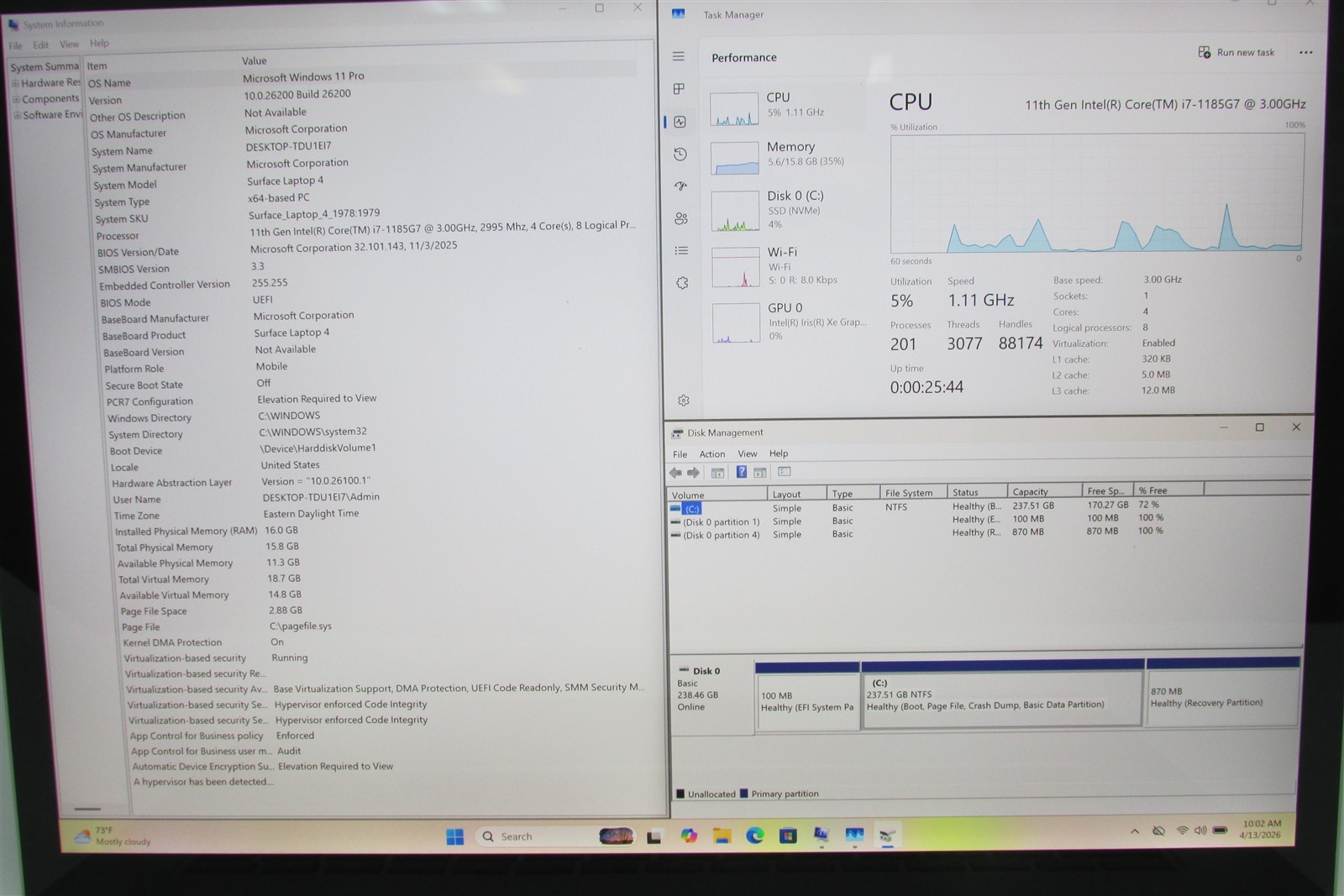Click Forward arrow in Disk Management toolbar
This screenshot has width=1344, height=896.
click(x=693, y=473)
